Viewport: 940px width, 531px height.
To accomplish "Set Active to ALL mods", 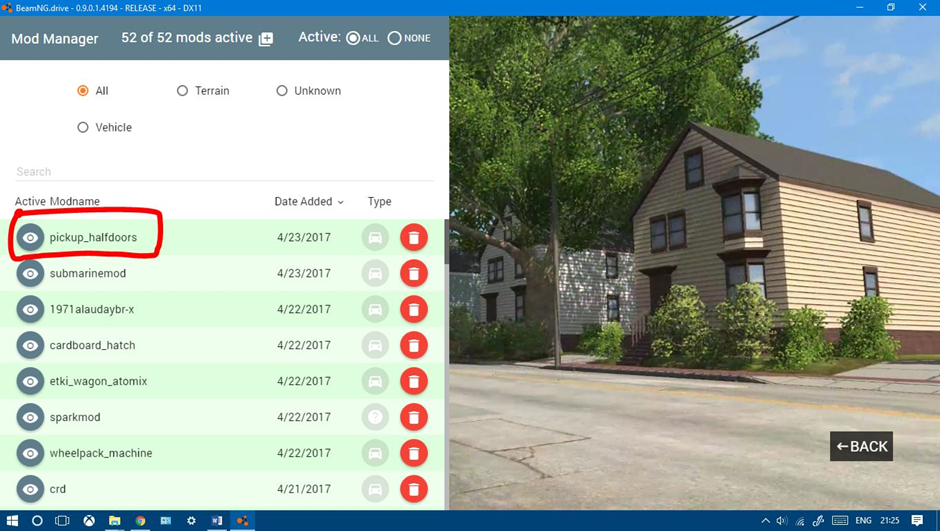I will (x=353, y=38).
